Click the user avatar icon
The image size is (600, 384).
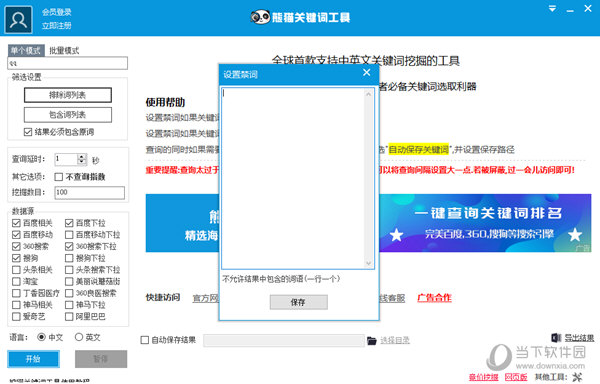[18, 20]
